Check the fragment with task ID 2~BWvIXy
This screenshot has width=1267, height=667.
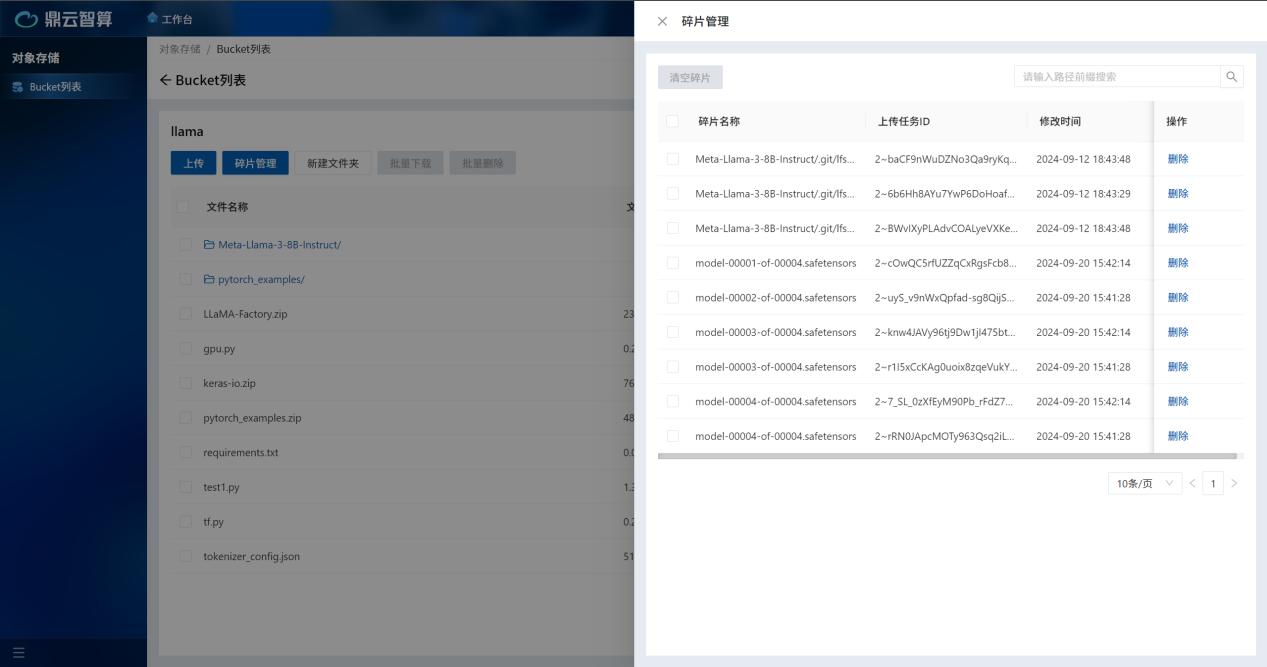pos(672,228)
